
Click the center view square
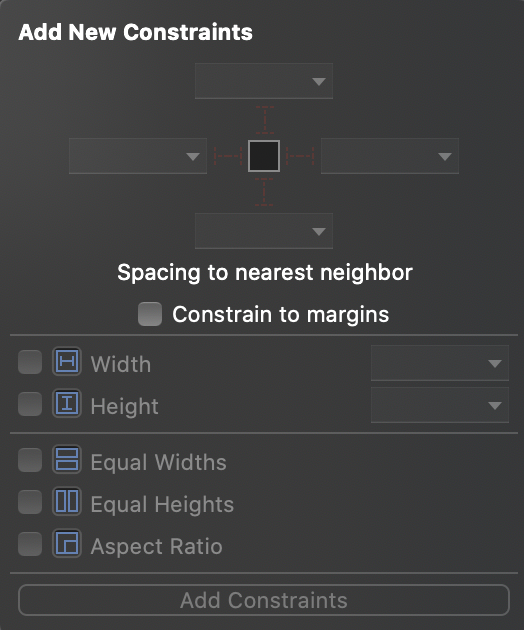pyautogui.click(x=264, y=156)
